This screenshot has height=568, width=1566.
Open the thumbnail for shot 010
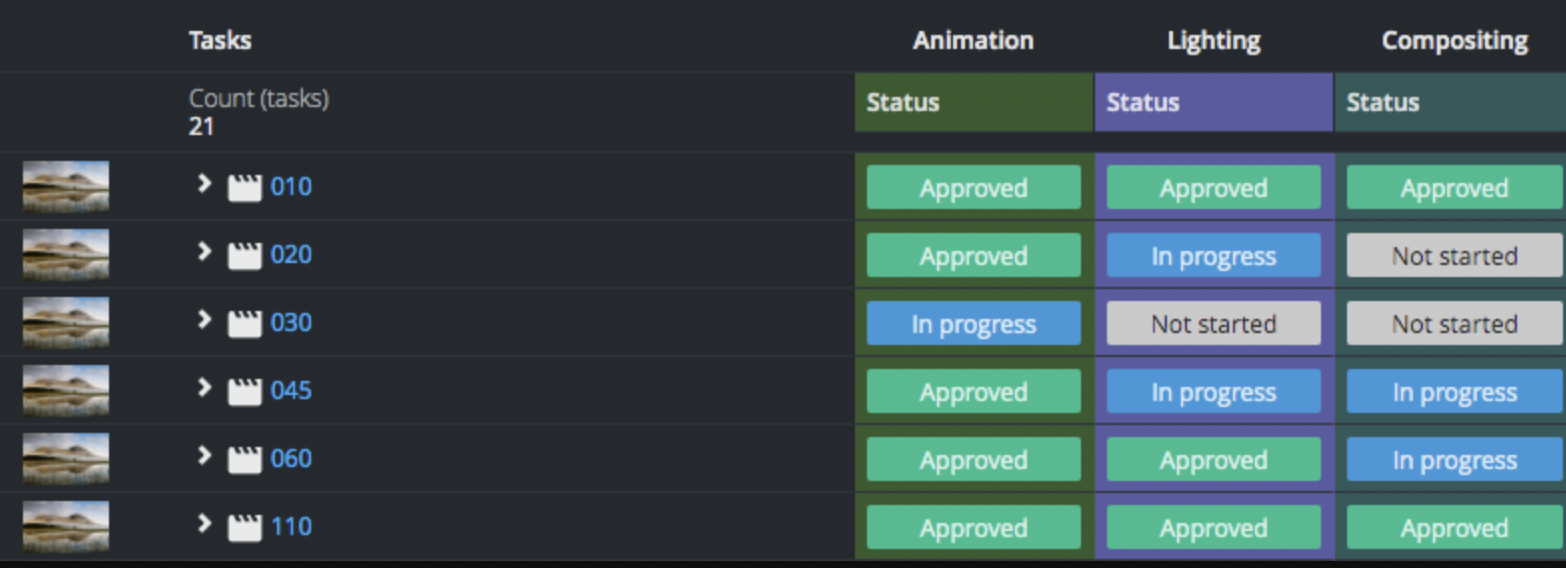point(66,186)
